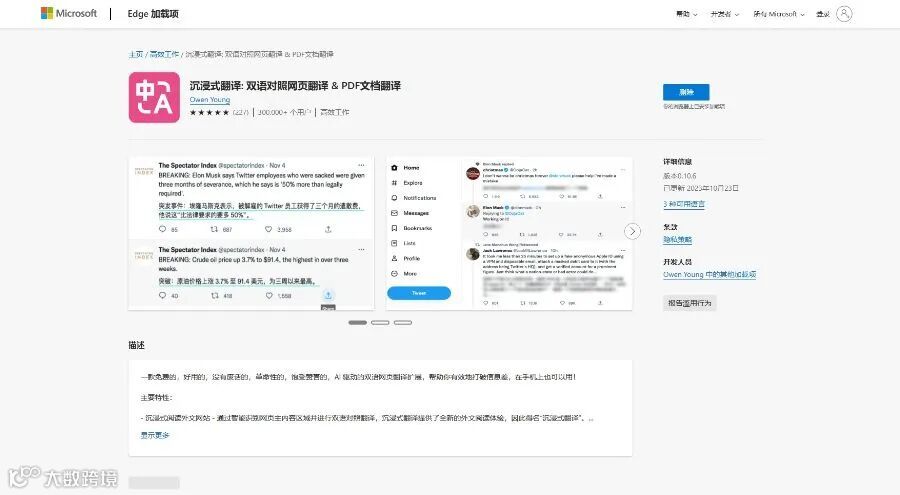Click the 高效工作 category beside user count
The width and height of the screenshot is (900, 495).
334,113
